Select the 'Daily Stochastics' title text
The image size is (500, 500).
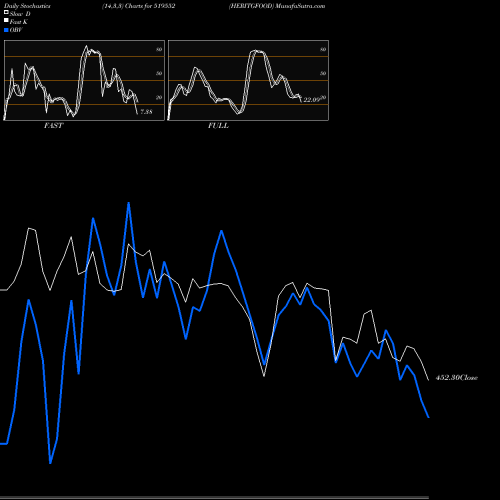[27, 6]
